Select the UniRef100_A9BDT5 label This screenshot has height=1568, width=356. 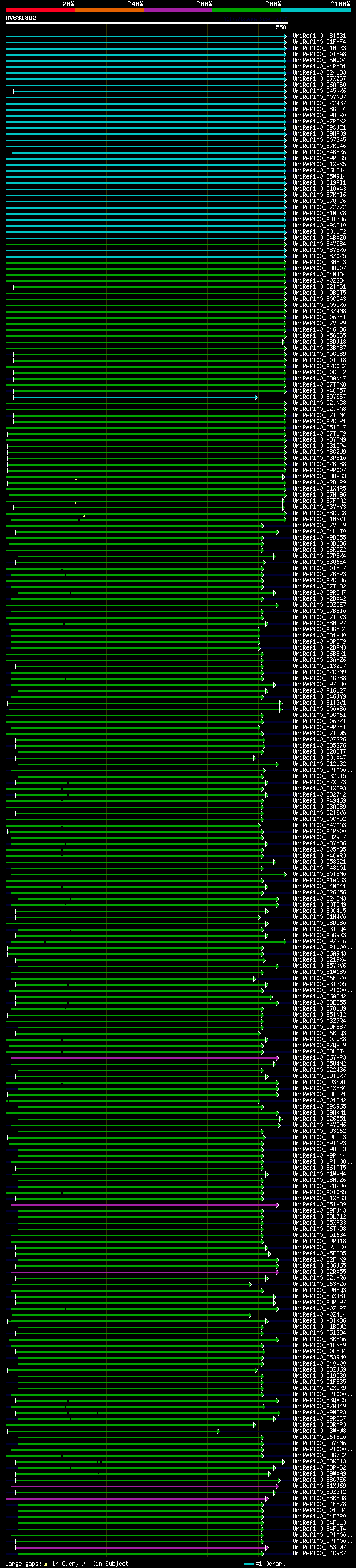click(319, 293)
